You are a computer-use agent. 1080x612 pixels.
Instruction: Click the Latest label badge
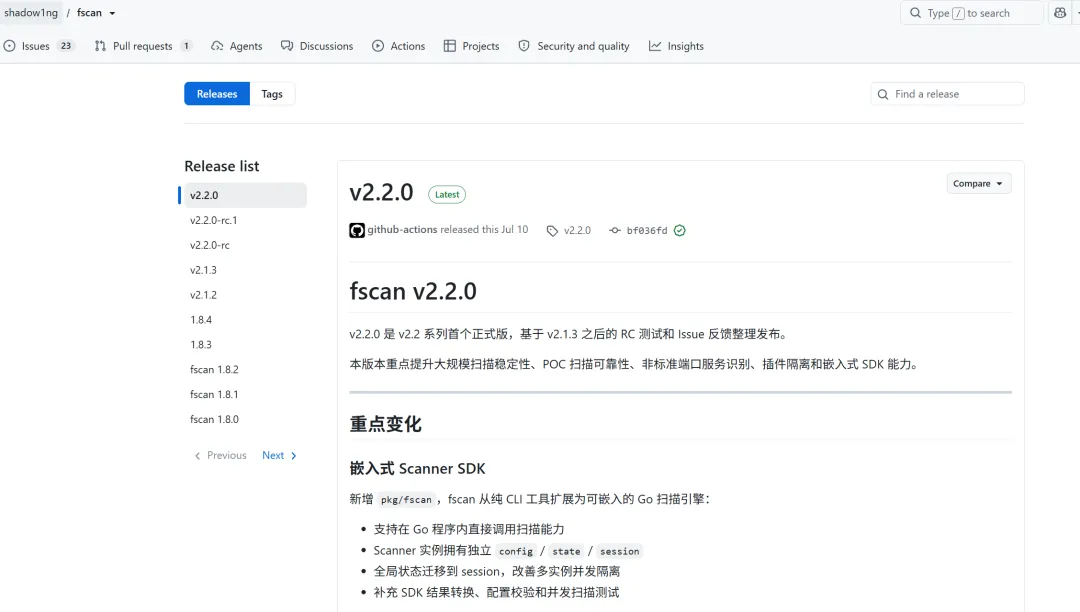pos(447,195)
